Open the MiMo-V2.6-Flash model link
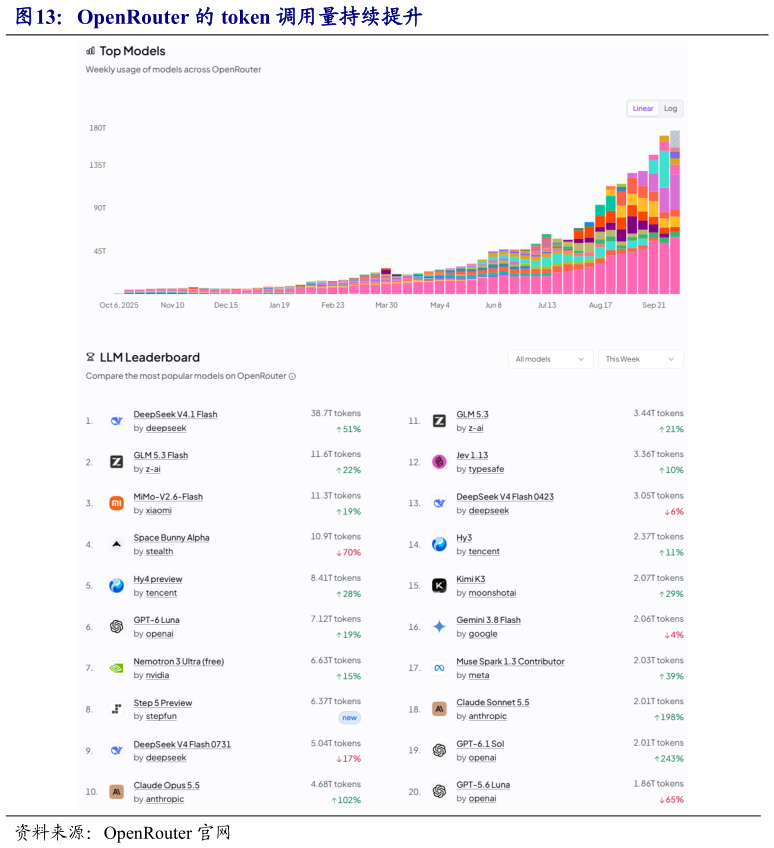This screenshot has height=848, width=774. [x=168, y=496]
